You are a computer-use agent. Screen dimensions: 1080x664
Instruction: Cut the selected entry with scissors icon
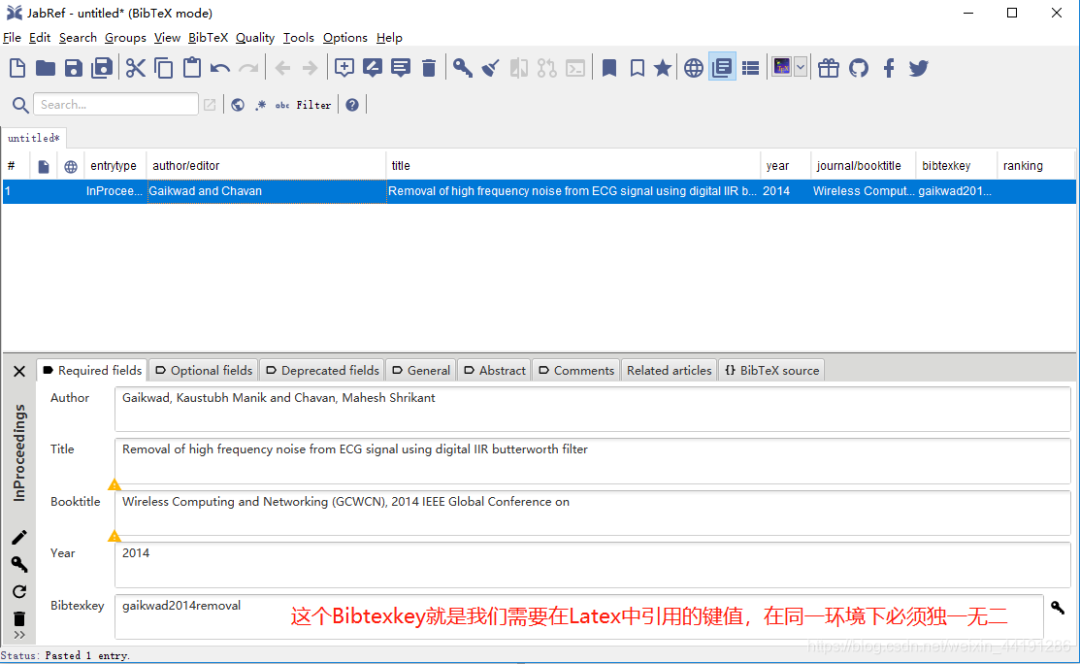click(x=136, y=68)
